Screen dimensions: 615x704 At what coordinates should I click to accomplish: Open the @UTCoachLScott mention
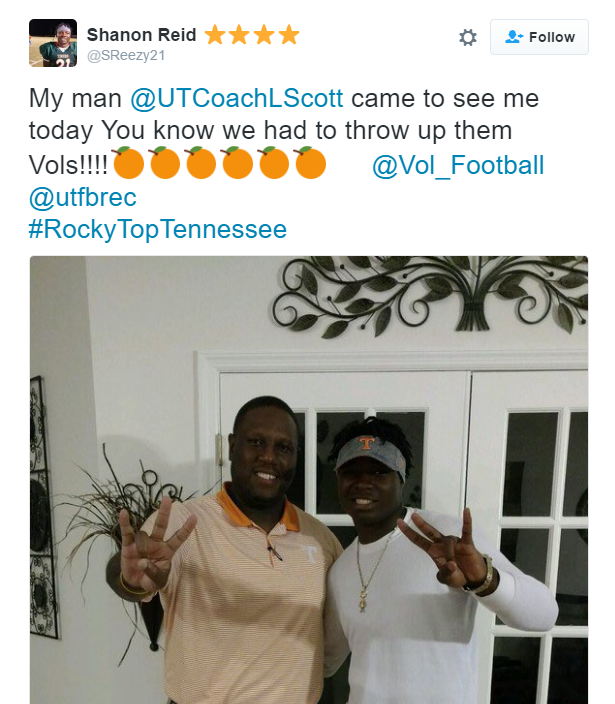pos(237,98)
